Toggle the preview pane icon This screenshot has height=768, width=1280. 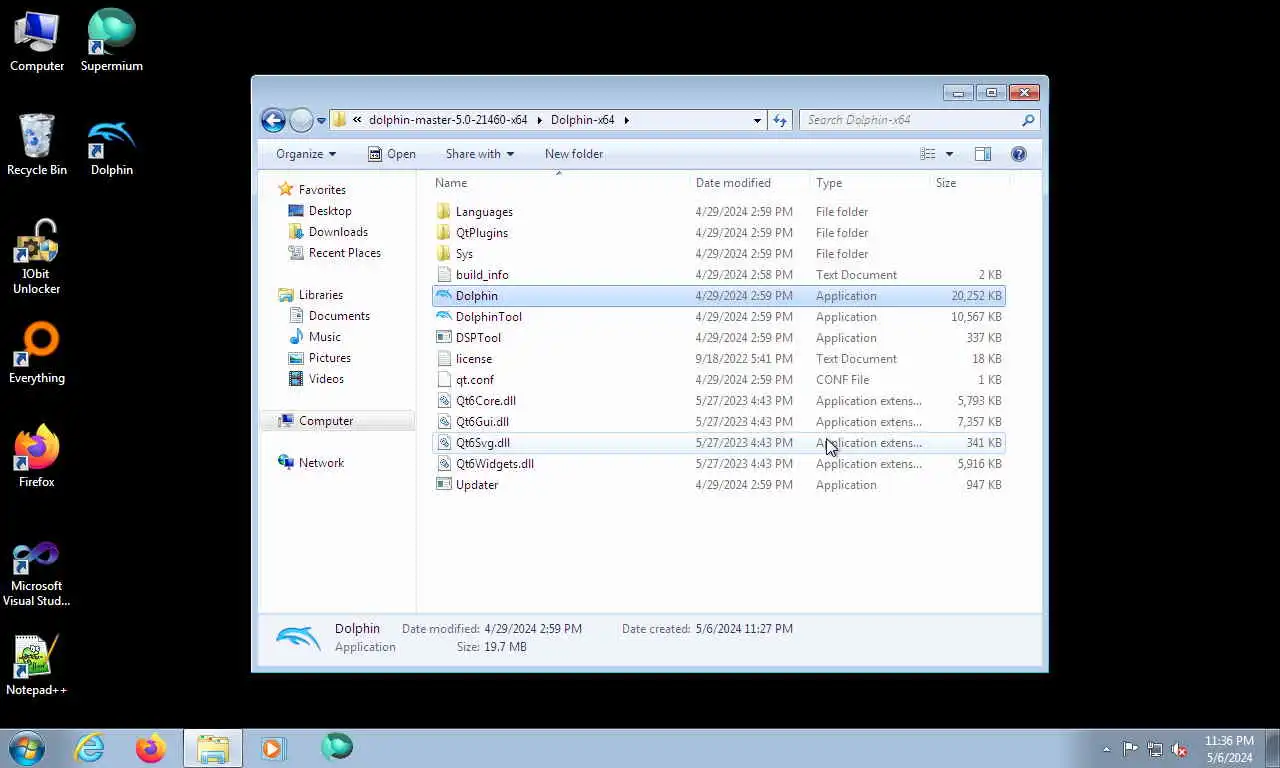pos(983,154)
